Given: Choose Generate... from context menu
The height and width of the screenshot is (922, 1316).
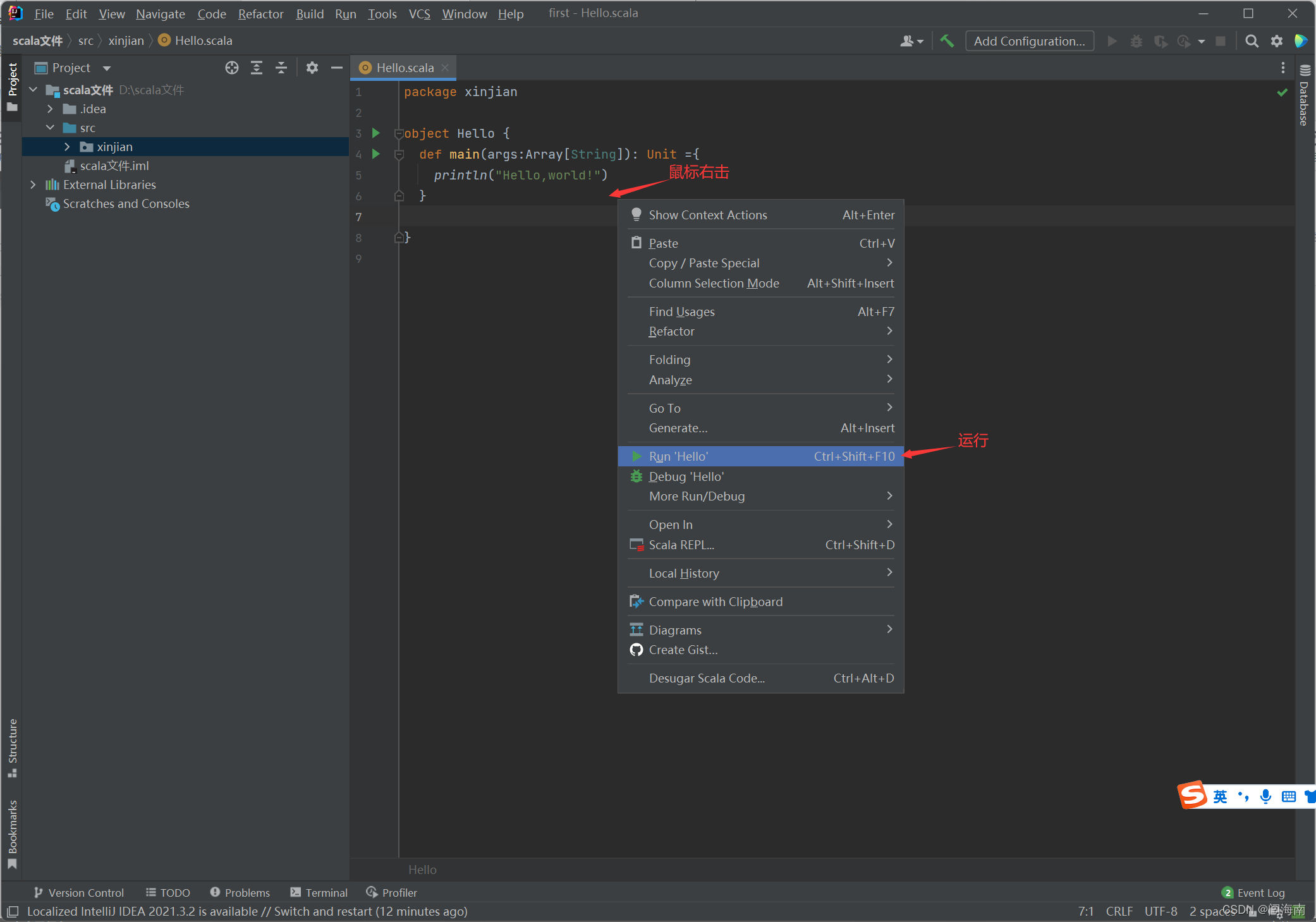Looking at the screenshot, I should coord(761,428).
